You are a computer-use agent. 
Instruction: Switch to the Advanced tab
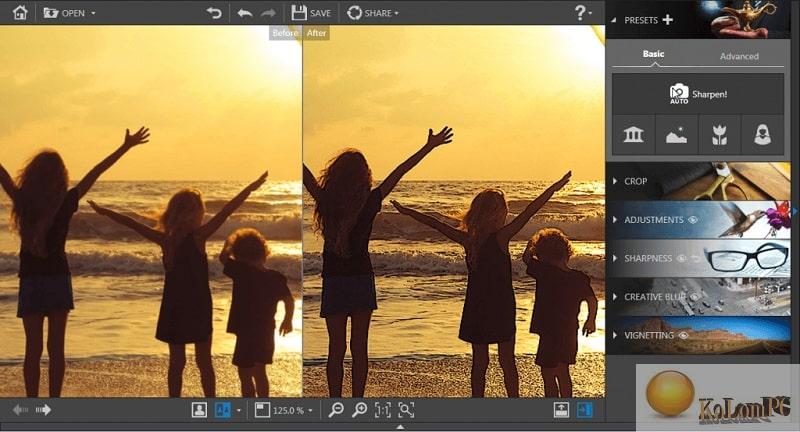click(x=739, y=56)
